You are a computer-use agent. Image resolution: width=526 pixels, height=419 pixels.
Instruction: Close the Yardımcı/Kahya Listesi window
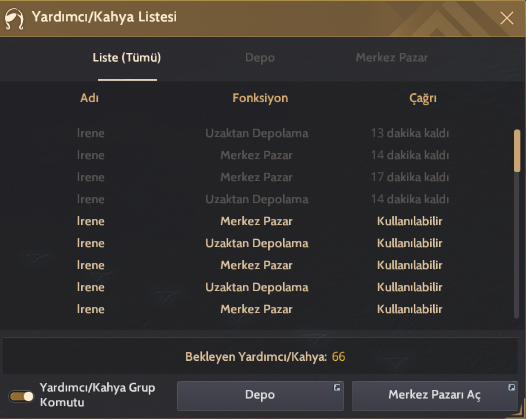coord(507,18)
